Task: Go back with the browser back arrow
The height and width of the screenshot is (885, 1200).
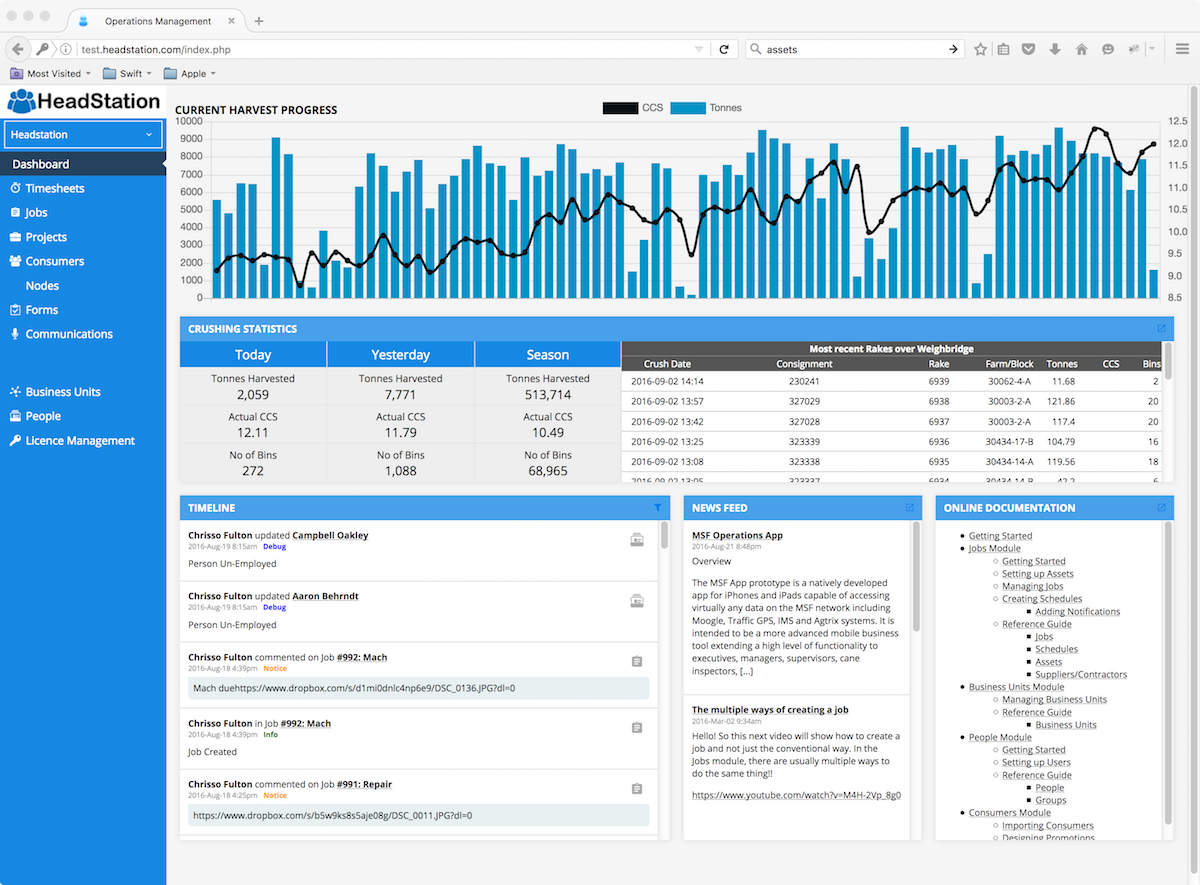Action: tap(18, 48)
